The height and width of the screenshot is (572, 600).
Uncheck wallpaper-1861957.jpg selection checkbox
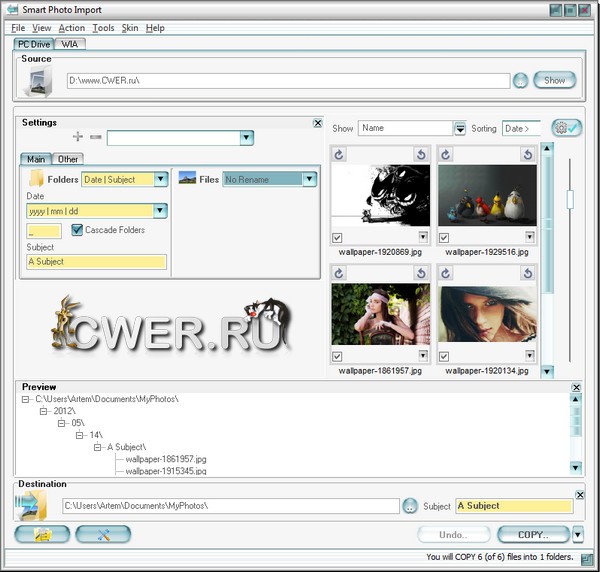337,357
